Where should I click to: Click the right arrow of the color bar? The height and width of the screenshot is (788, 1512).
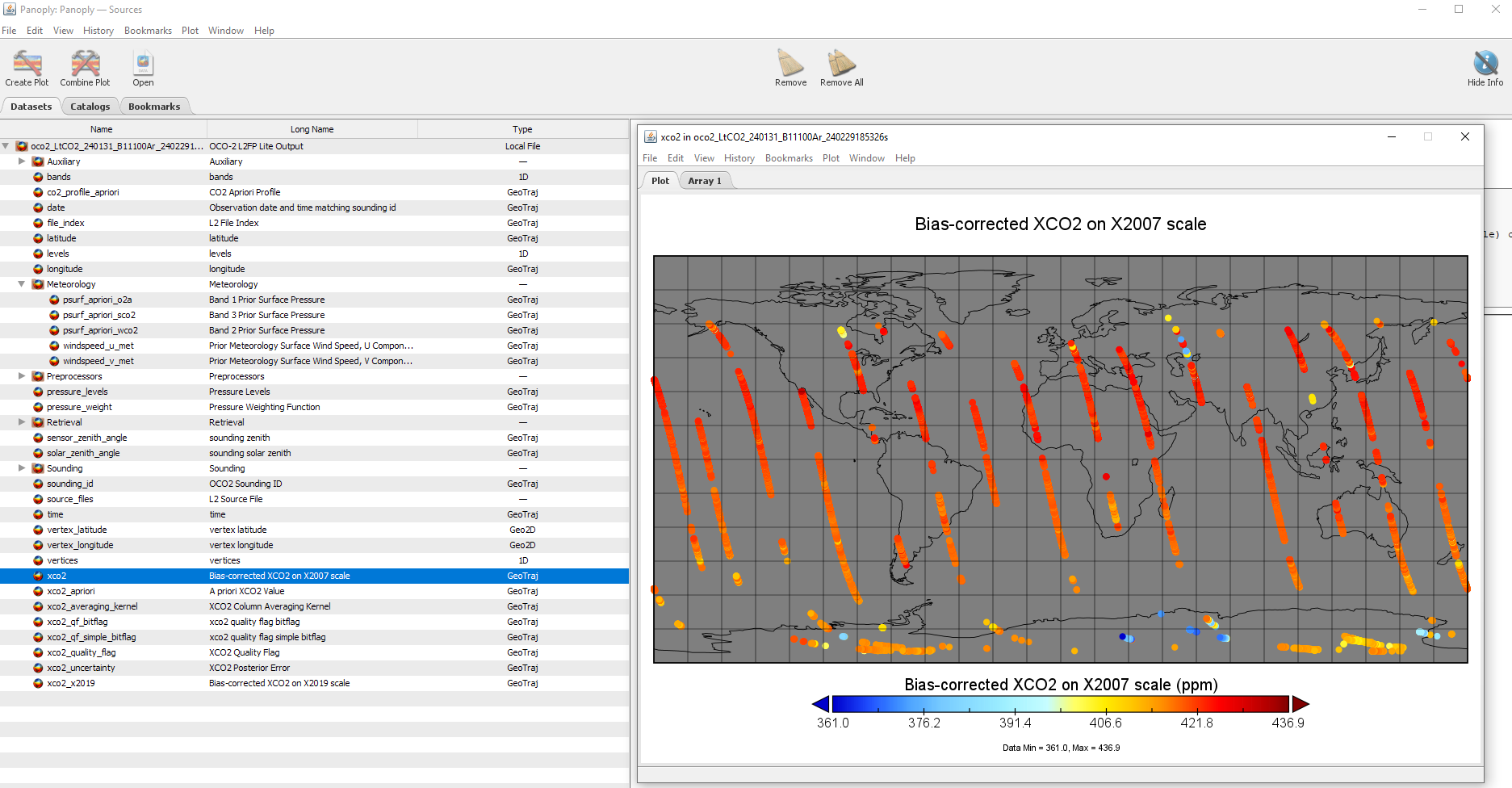(1300, 703)
